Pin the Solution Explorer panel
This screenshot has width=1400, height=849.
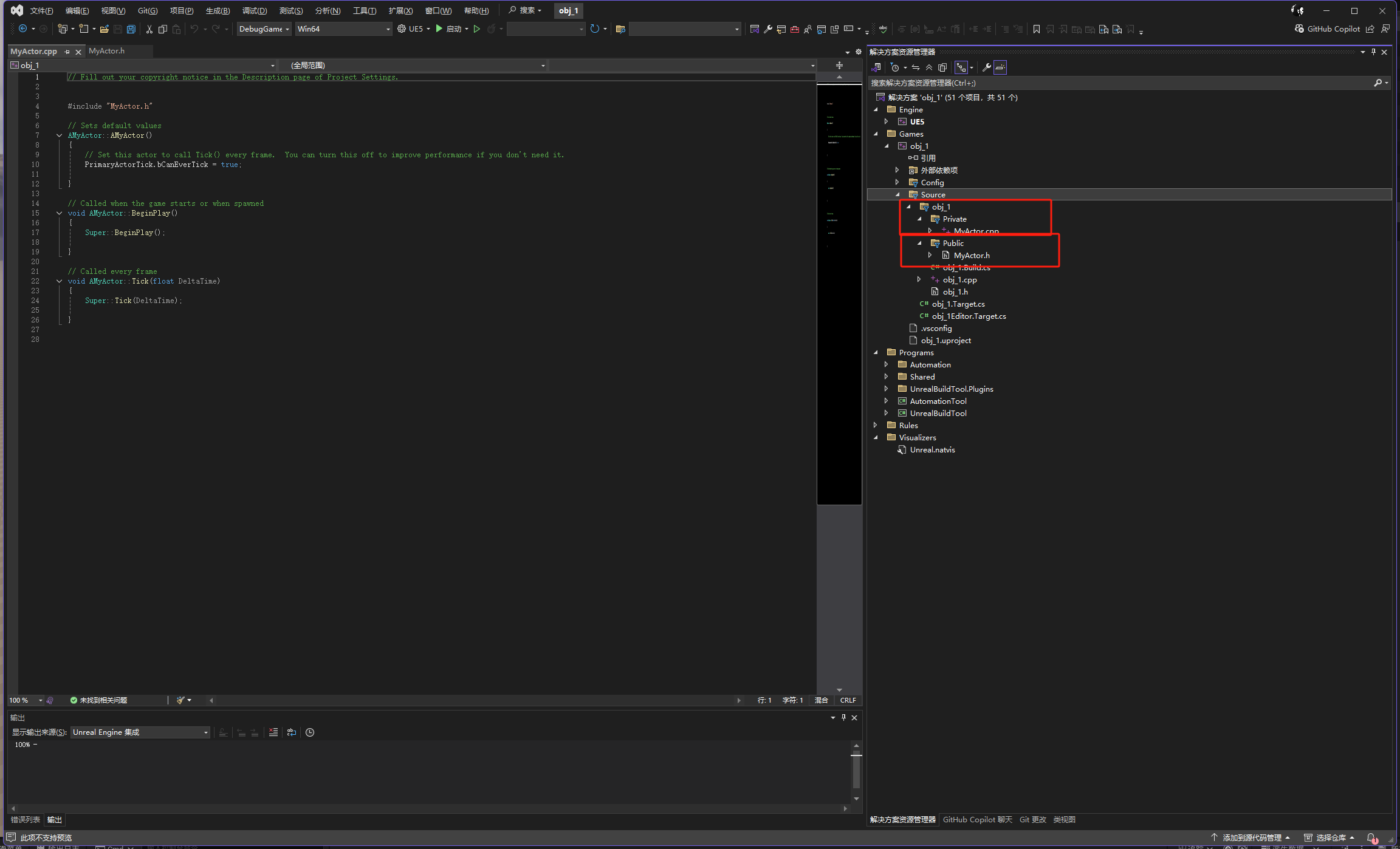(1373, 52)
